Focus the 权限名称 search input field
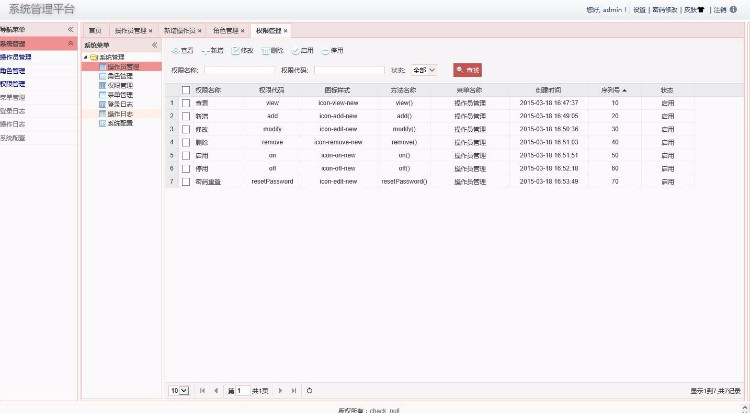750x413 pixels. tap(239, 70)
